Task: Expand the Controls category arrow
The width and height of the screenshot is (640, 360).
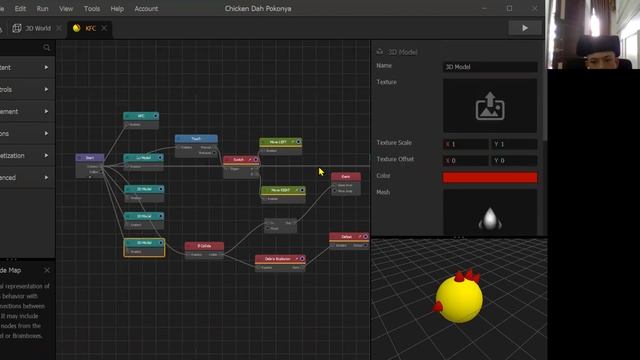Action: 46,89
